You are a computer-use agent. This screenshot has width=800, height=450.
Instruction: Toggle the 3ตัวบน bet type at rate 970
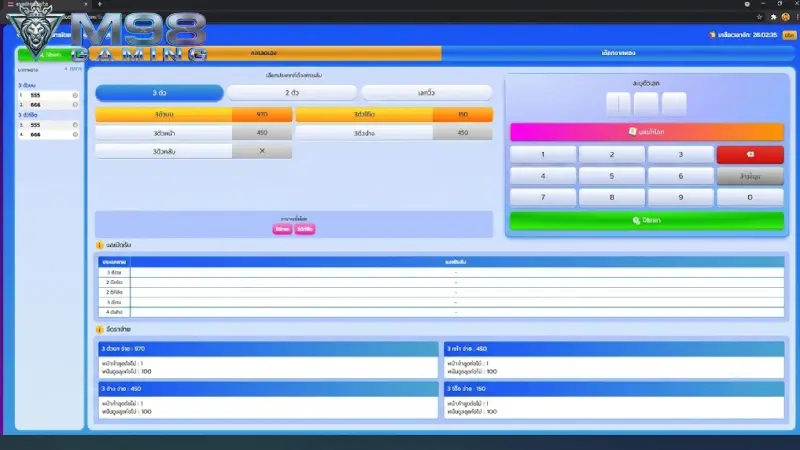193,114
